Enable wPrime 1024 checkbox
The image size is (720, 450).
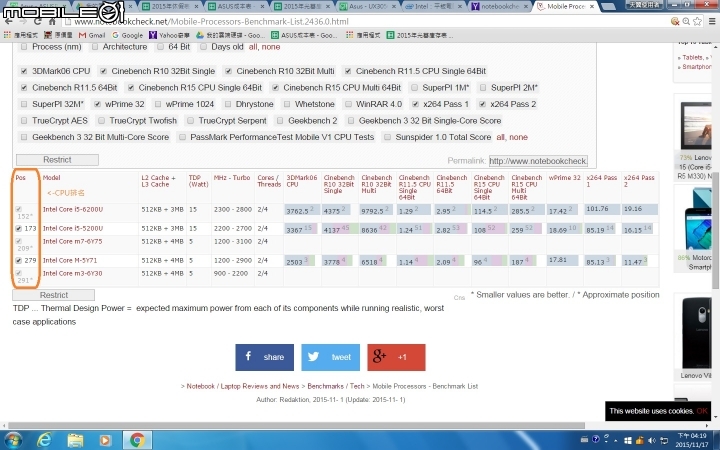pos(158,104)
